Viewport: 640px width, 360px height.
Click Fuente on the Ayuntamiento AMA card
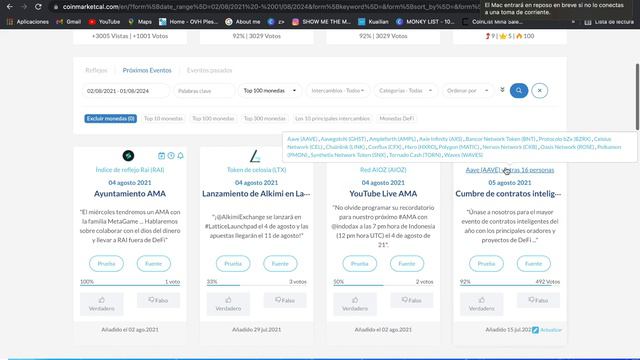click(x=153, y=264)
